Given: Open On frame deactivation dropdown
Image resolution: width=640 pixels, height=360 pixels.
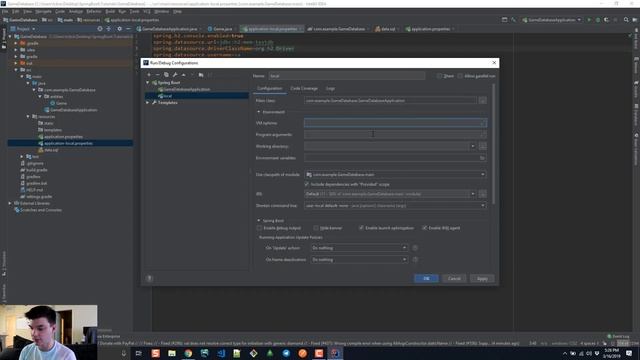Looking at the screenshot, I should [x=359, y=260].
